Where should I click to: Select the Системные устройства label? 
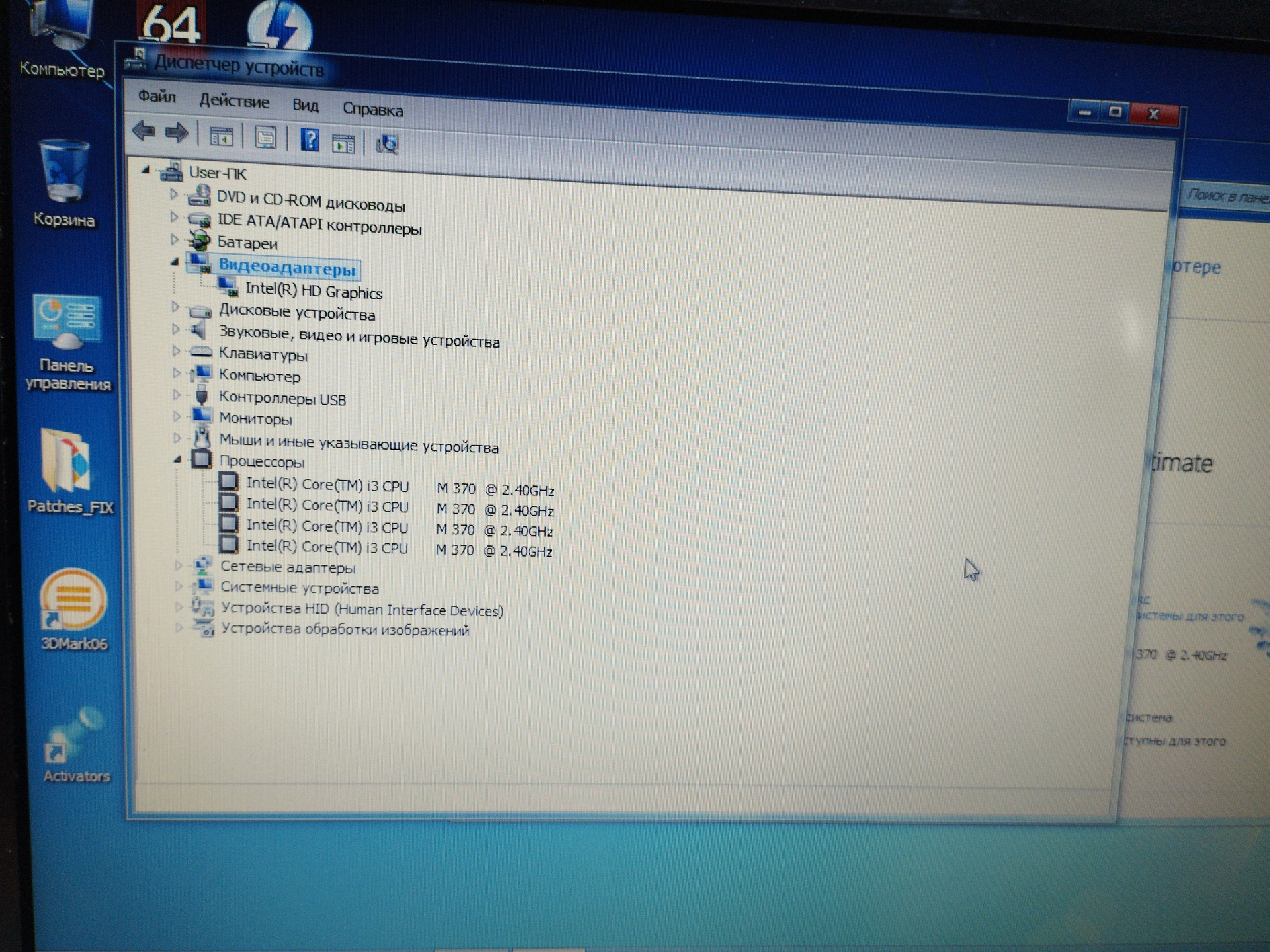300,587
